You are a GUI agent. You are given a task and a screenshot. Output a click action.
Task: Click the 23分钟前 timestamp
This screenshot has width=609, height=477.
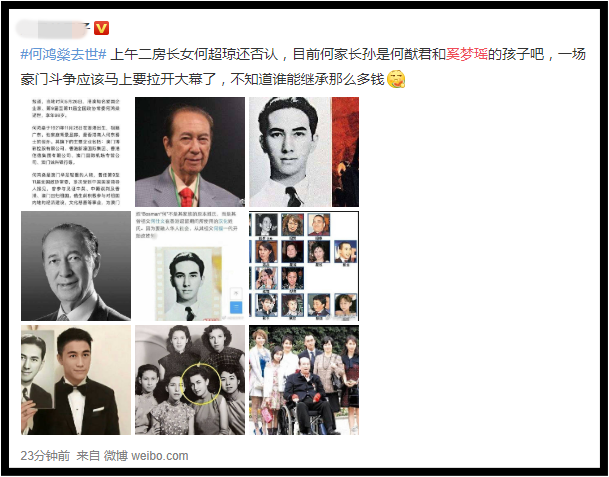(x=45, y=456)
